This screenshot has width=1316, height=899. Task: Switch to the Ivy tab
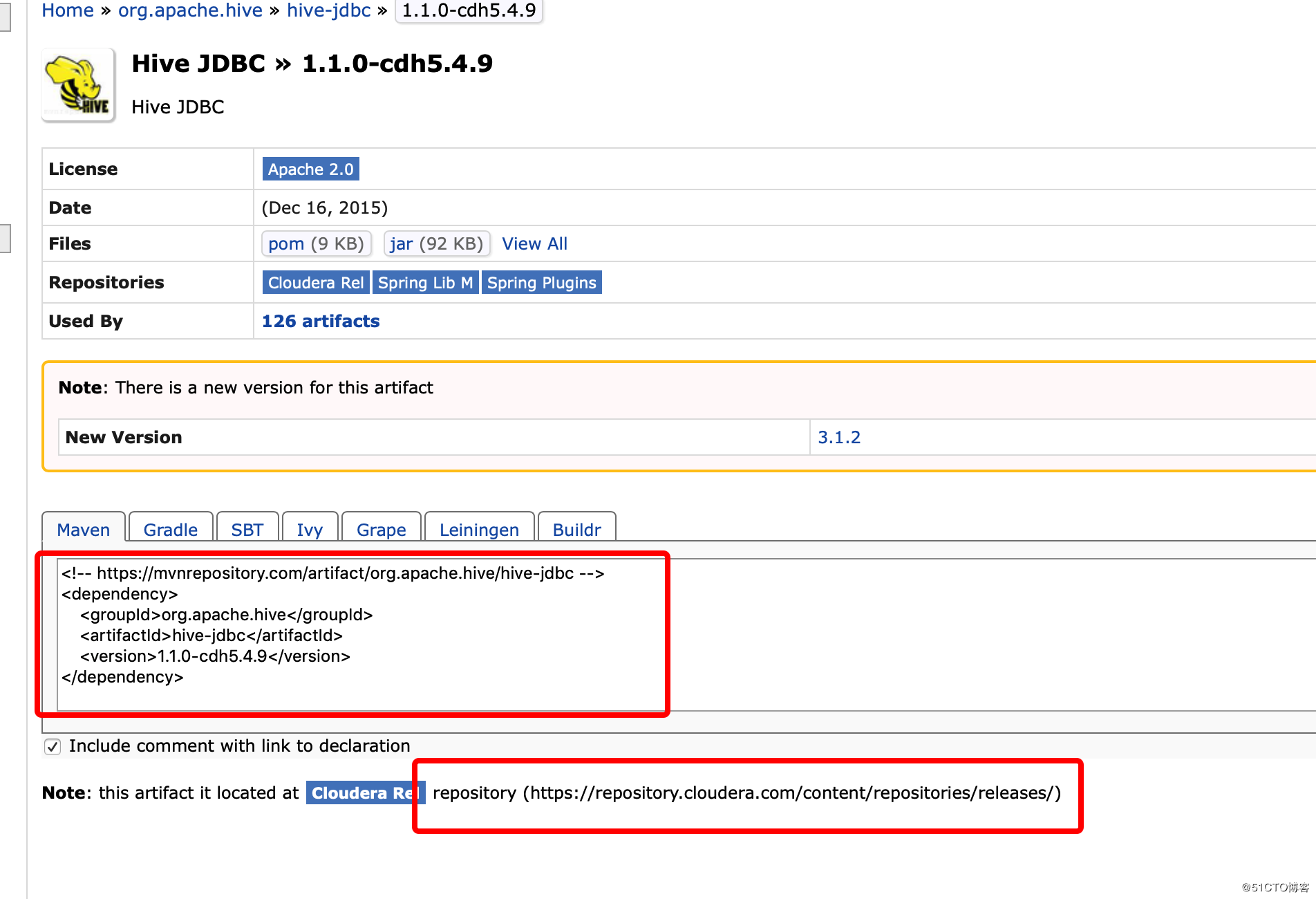tap(310, 529)
